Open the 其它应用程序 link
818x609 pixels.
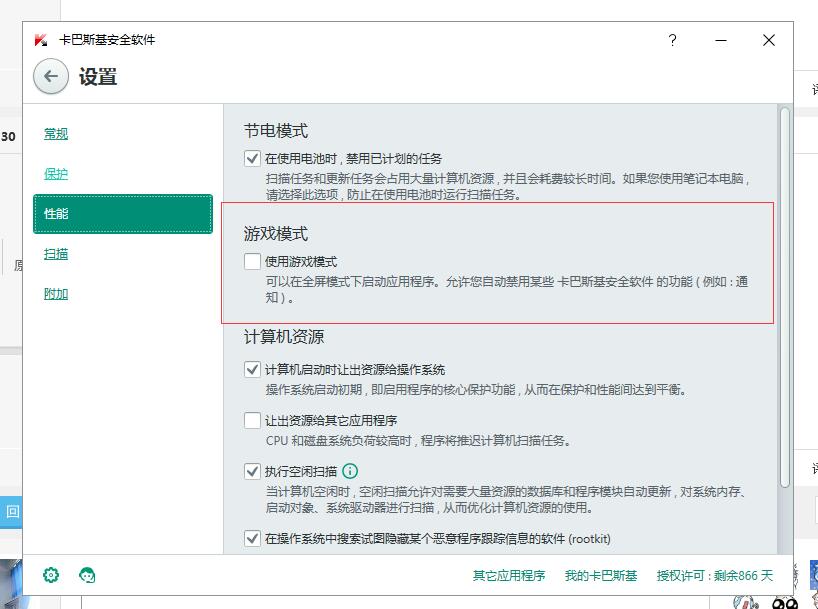pyautogui.click(x=509, y=576)
